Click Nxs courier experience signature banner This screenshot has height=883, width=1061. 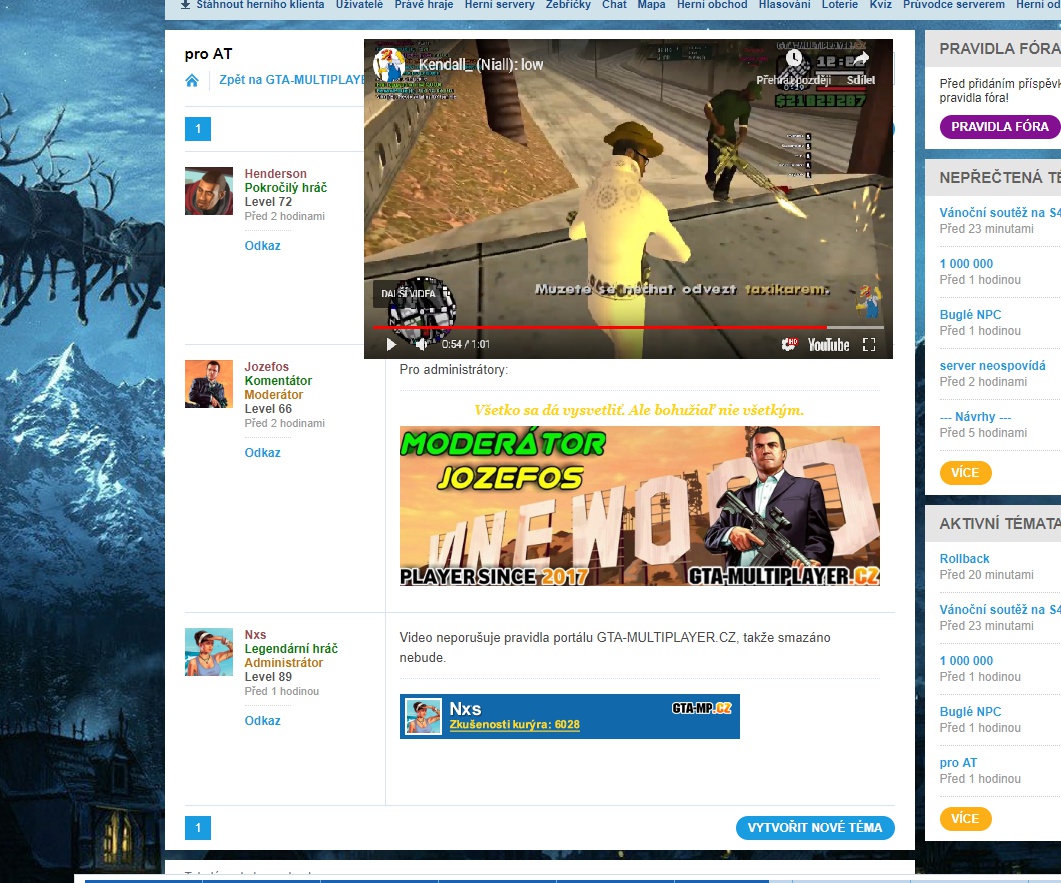point(570,717)
